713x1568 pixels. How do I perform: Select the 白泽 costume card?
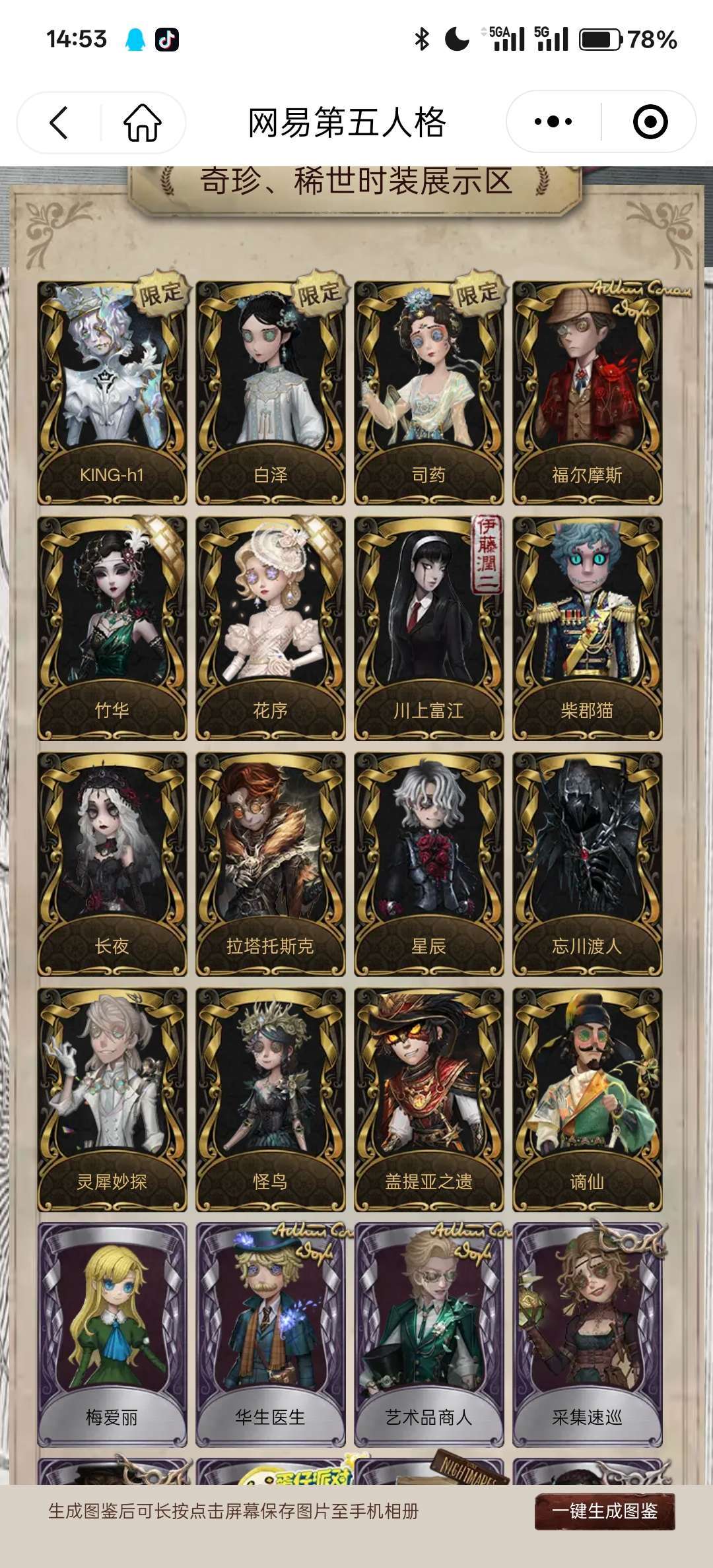tap(271, 393)
